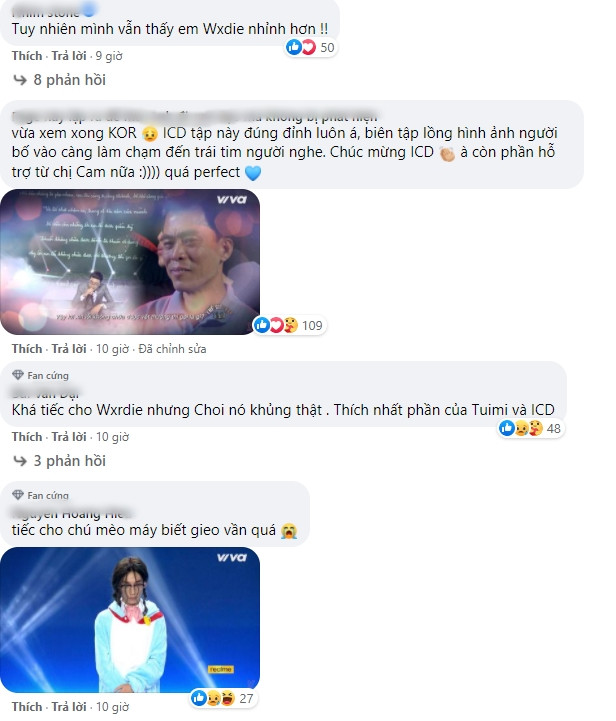View reactions totaling 109 on ICD comment
The image size is (616, 721).
(289, 325)
